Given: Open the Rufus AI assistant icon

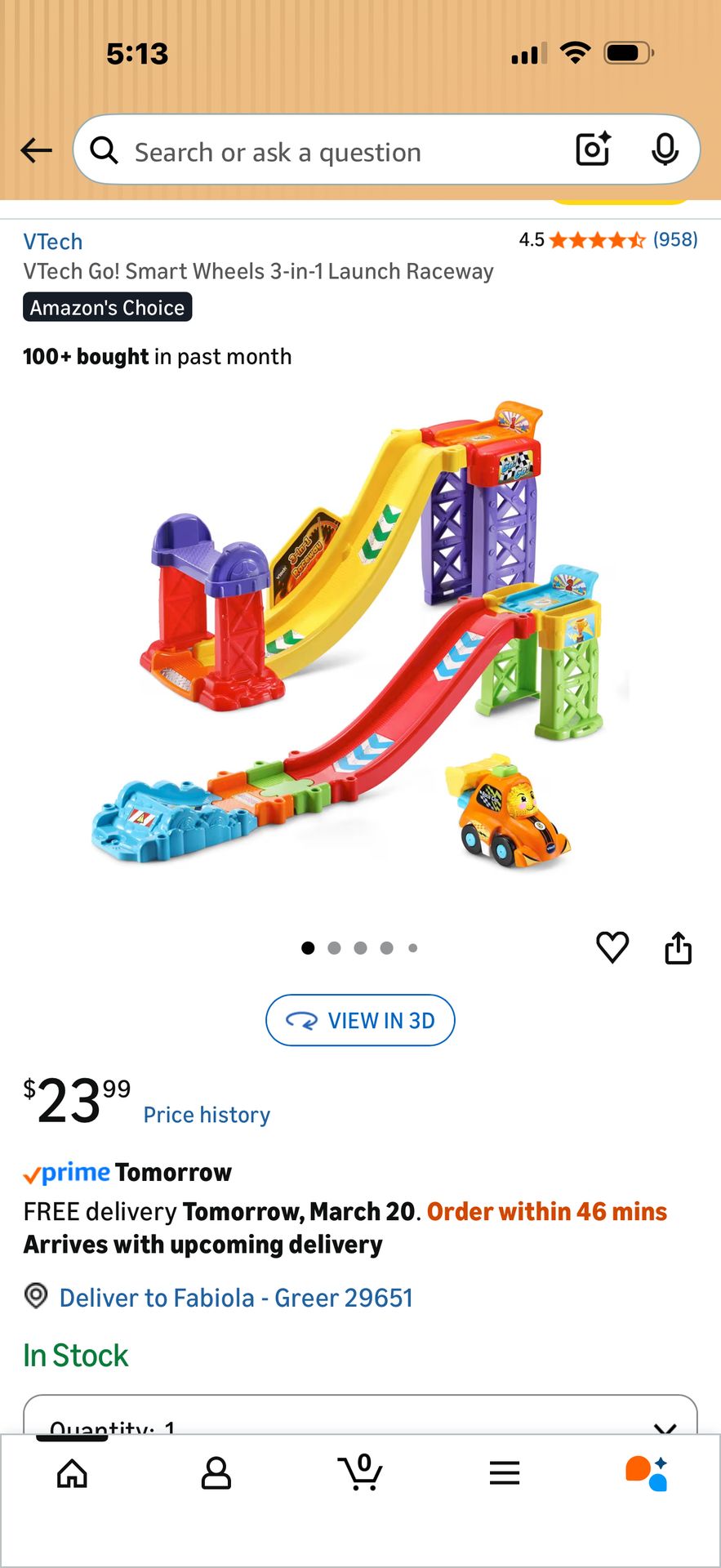Looking at the screenshot, I should point(647,1473).
